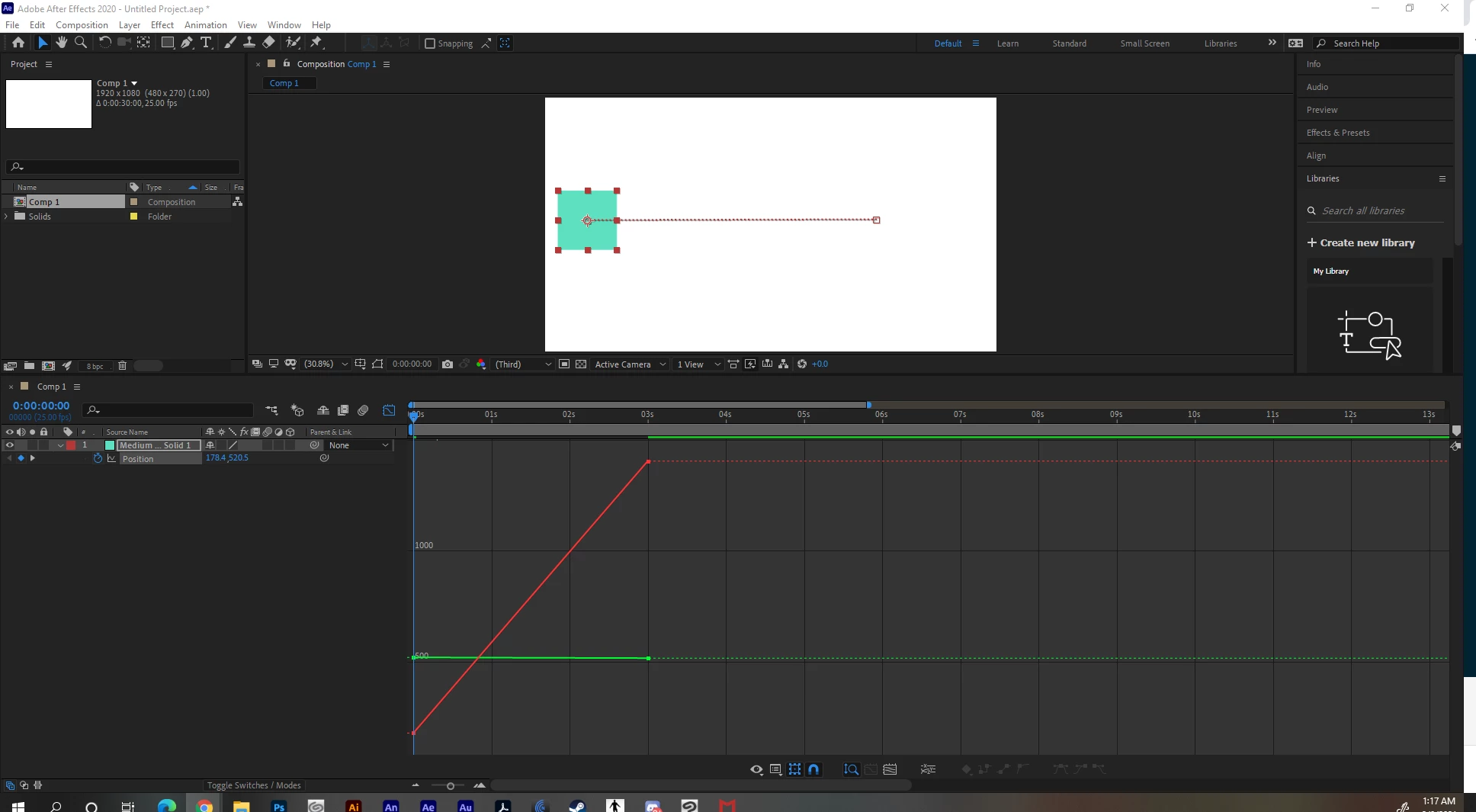Open the resolution (Third) dropdown

pos(523,364)
